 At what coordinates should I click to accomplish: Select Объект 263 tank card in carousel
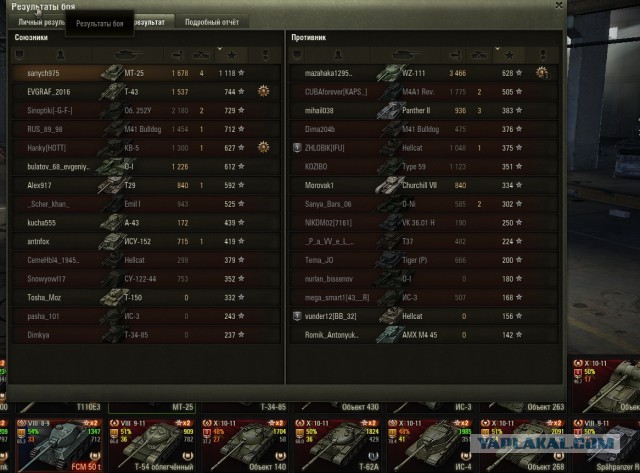click(x=522, y=407)
